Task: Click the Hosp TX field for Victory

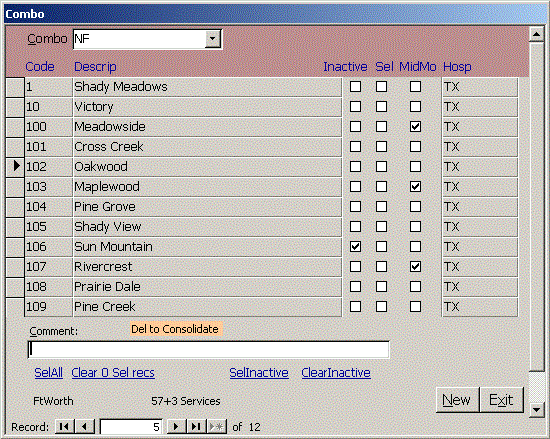Action: (x=480, y=107)
